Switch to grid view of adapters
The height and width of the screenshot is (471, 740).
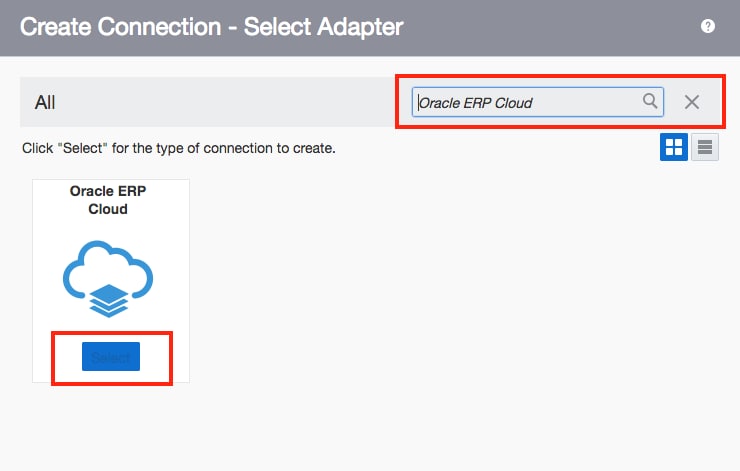(x=673, y=148)
